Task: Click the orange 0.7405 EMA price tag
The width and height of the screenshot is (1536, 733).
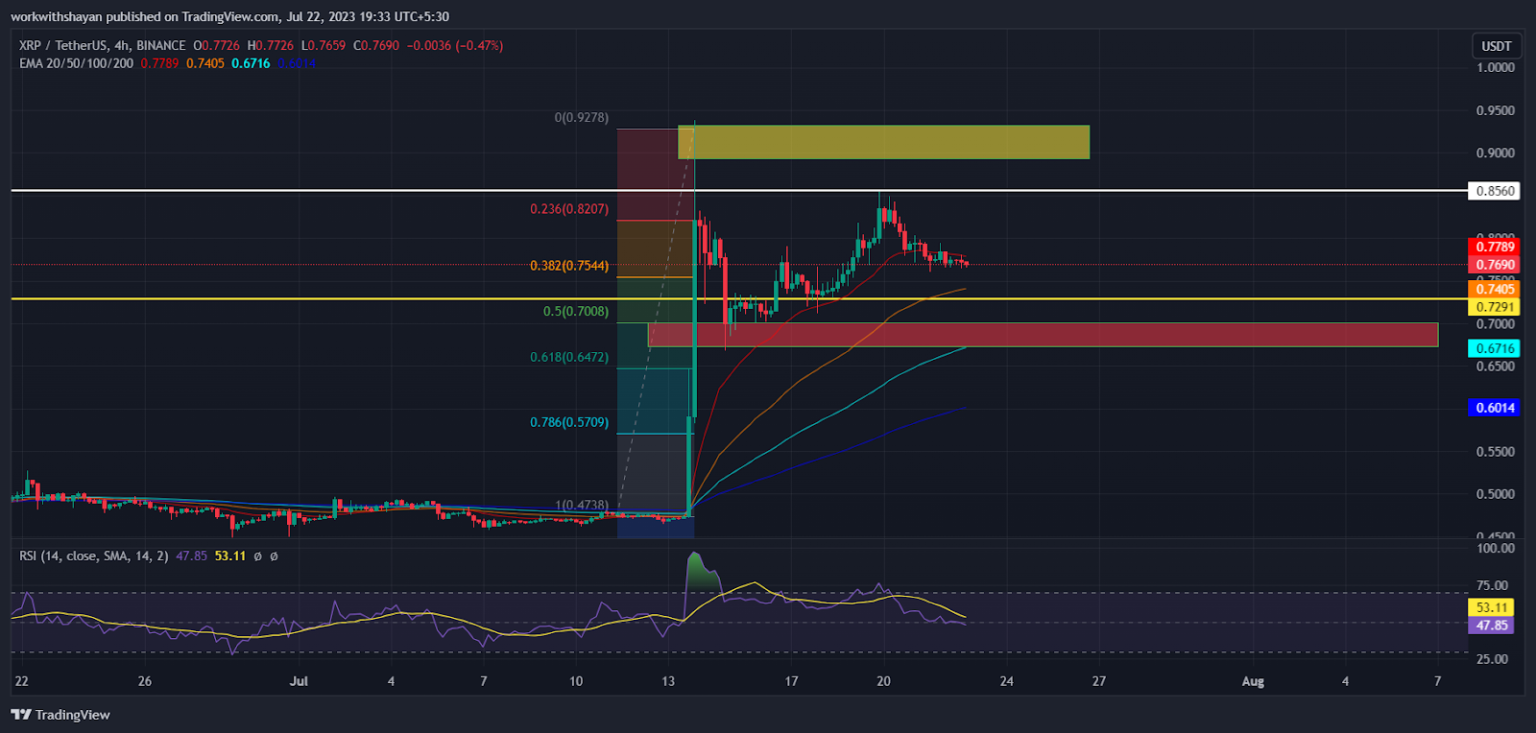Action: (x=1495, y=289)
